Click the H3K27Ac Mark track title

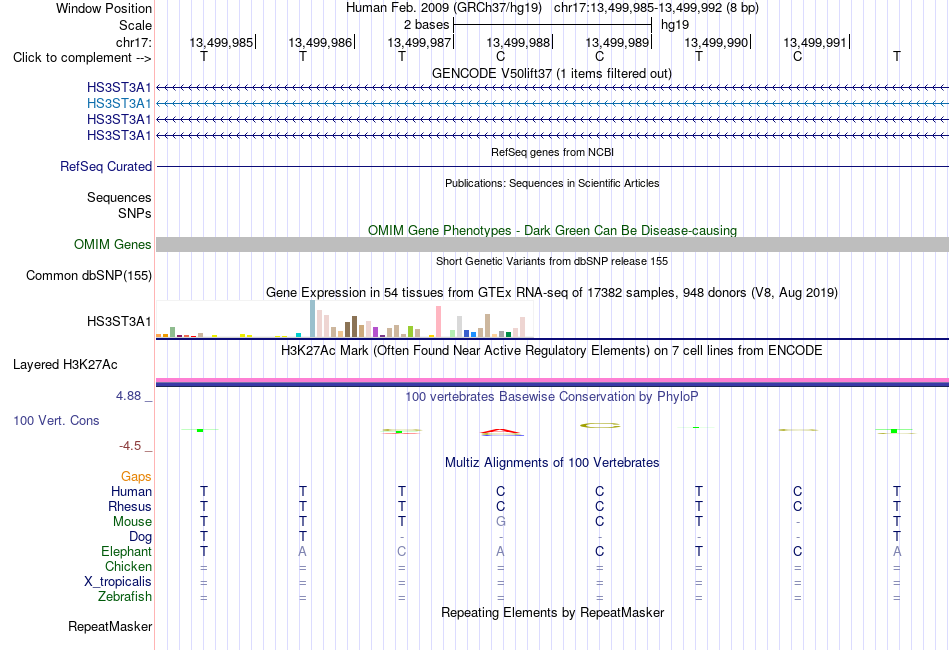551,350
